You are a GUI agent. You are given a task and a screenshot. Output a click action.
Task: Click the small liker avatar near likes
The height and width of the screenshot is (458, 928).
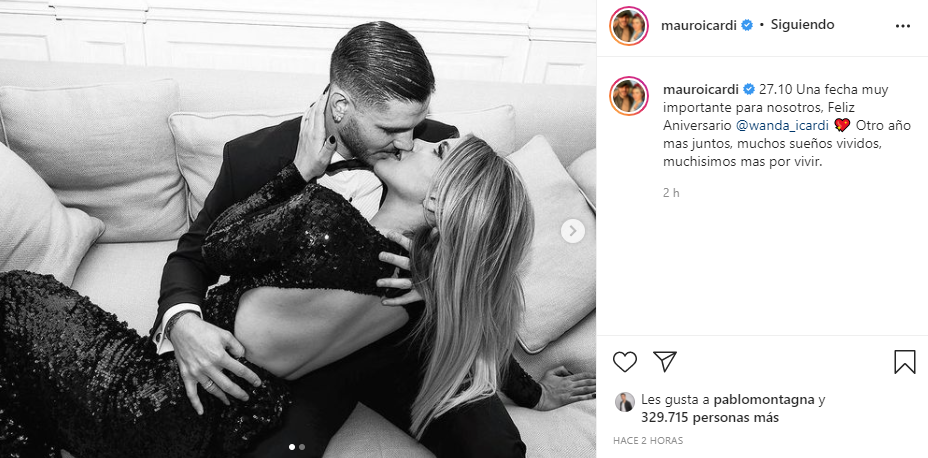point(624,401)
